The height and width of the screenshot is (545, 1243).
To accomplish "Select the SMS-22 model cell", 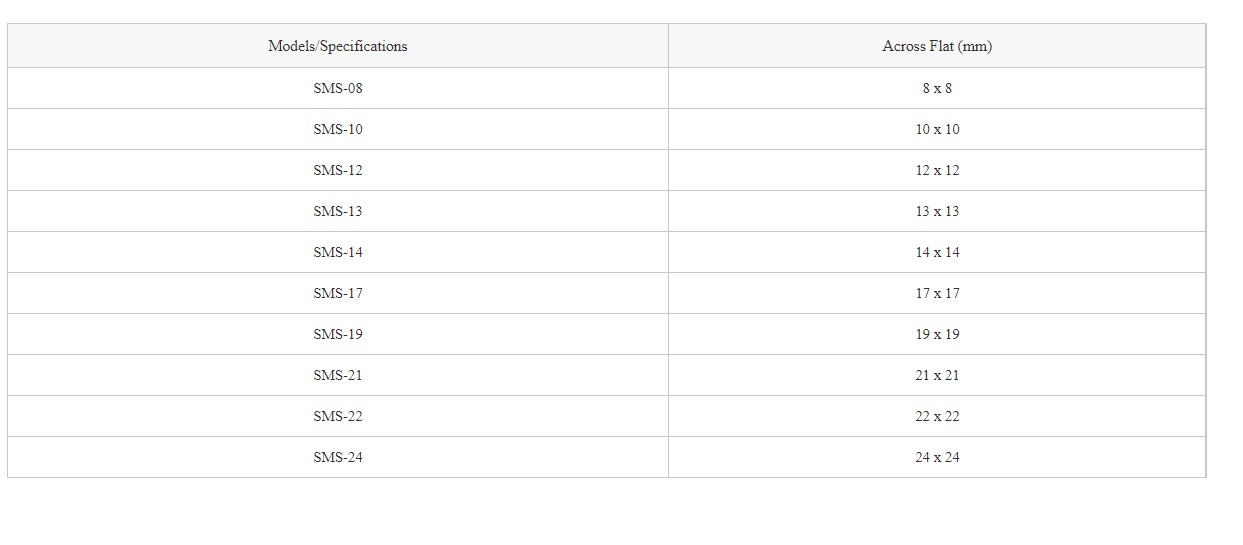I will pyautogui.click(x=338, y=416).
